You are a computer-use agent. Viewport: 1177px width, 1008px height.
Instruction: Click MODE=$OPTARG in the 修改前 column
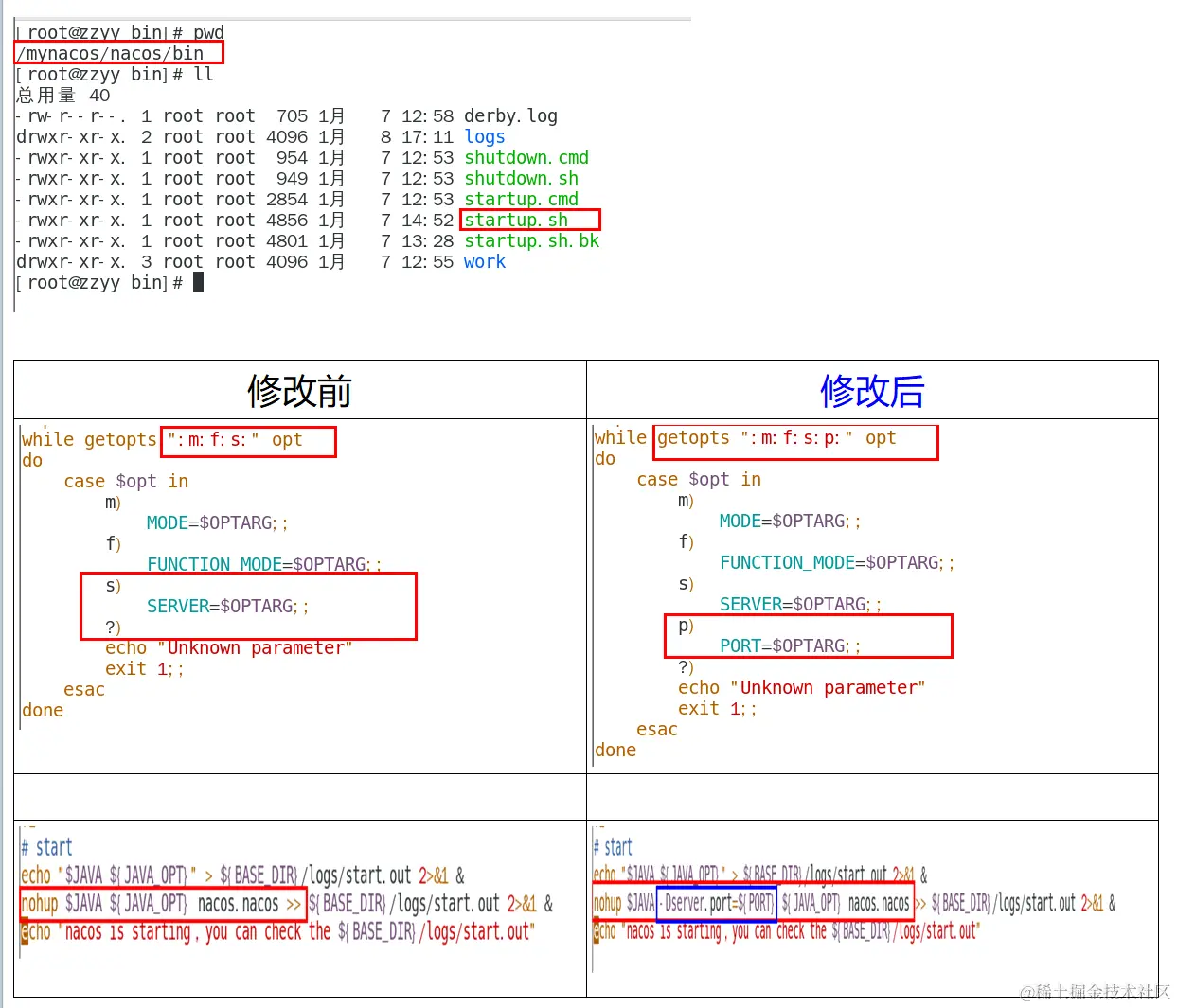click(217, 523)
